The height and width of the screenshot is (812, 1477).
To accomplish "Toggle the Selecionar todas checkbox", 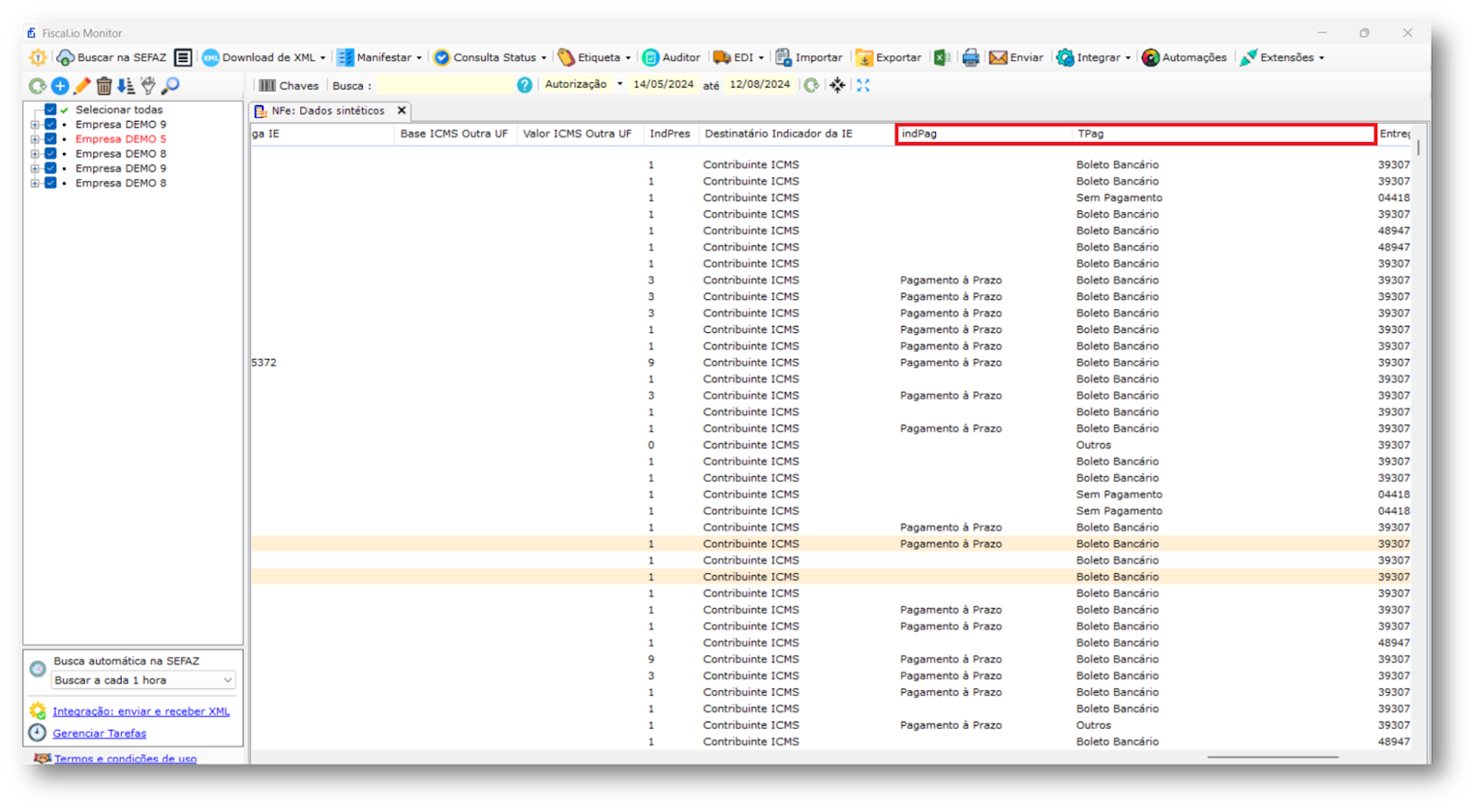I will pos(51,110).
